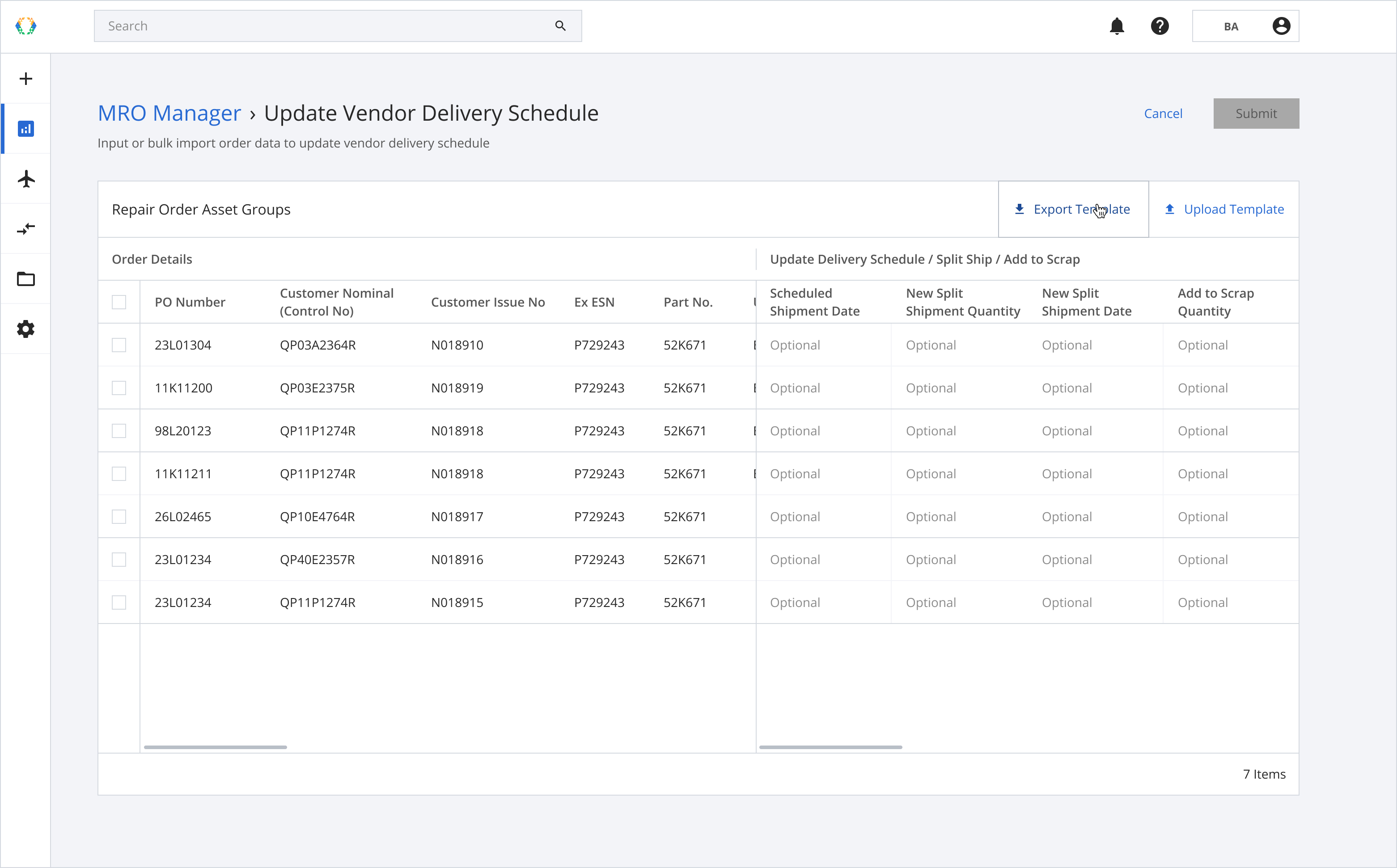Toggle the select-all header checkbox
The width and height of the screenshot is (1397, 868).
[119, 302]
